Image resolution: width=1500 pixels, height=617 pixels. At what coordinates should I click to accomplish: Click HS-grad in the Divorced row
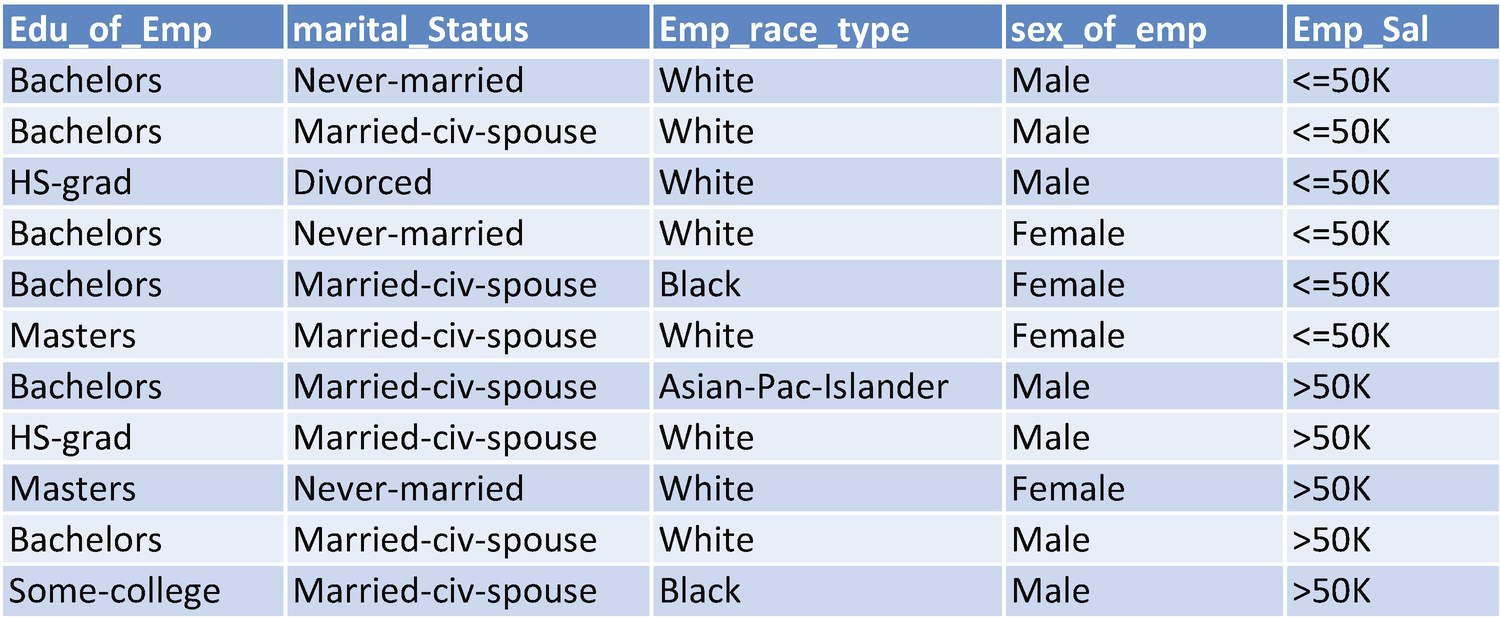tap(70, 182)
